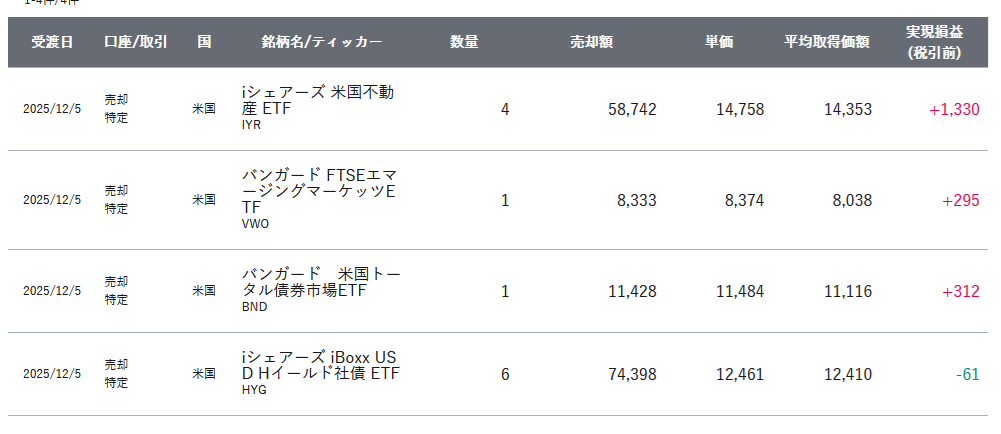Click the 数量 column header
This screenshot has height=434, width=1001.
click(463, 42)
